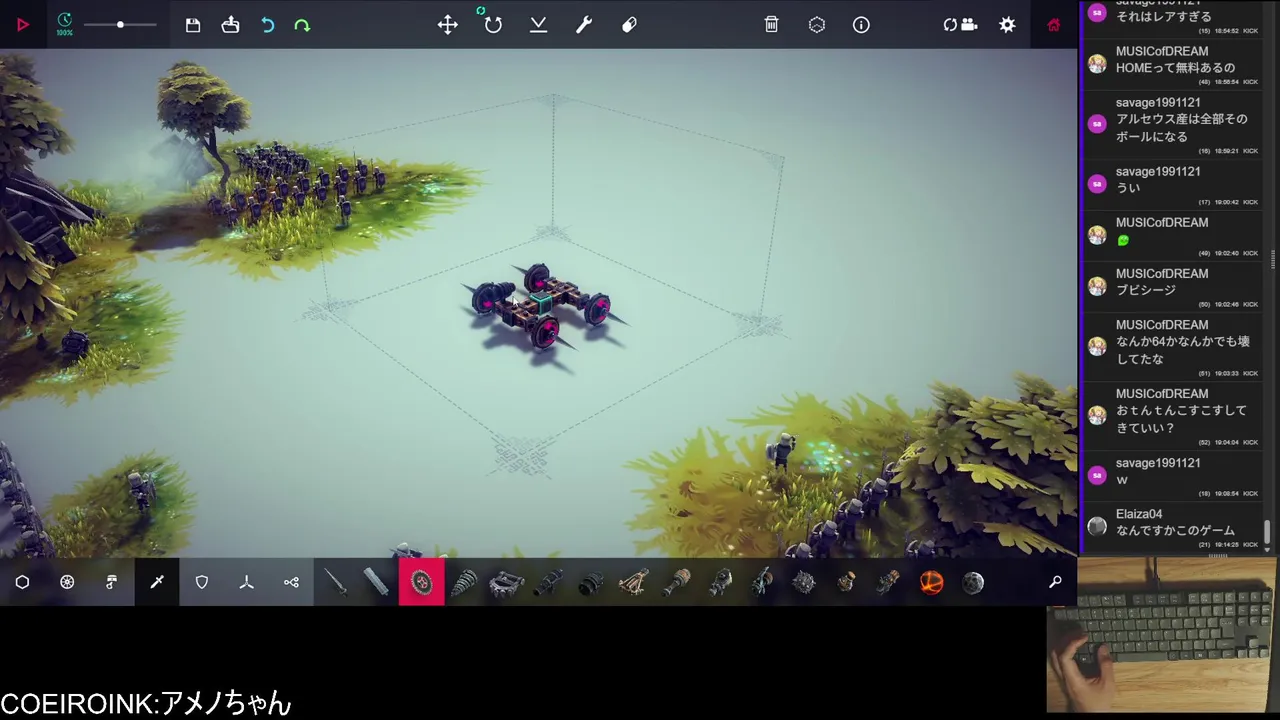Click KICK on the 'ブビシージ' message
Viewport: 1280px width, 720px height.
[1250, 304]
